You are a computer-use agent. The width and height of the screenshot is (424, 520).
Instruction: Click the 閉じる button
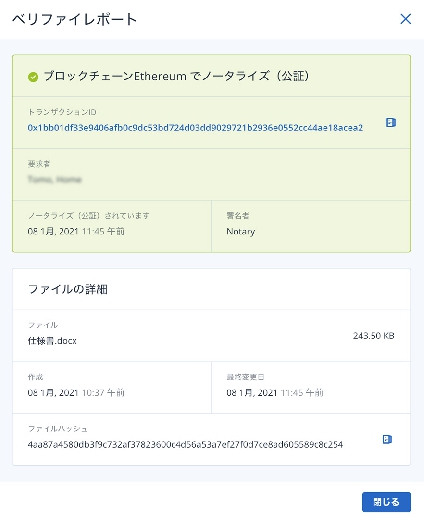click(x=386, y=502)
